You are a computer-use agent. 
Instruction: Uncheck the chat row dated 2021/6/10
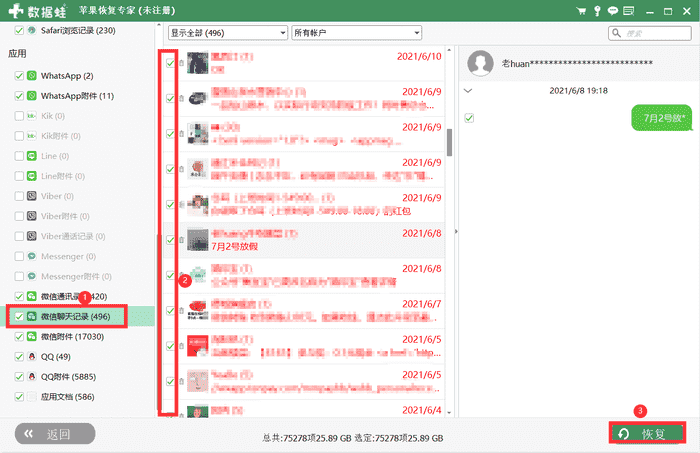coord(170,63)
